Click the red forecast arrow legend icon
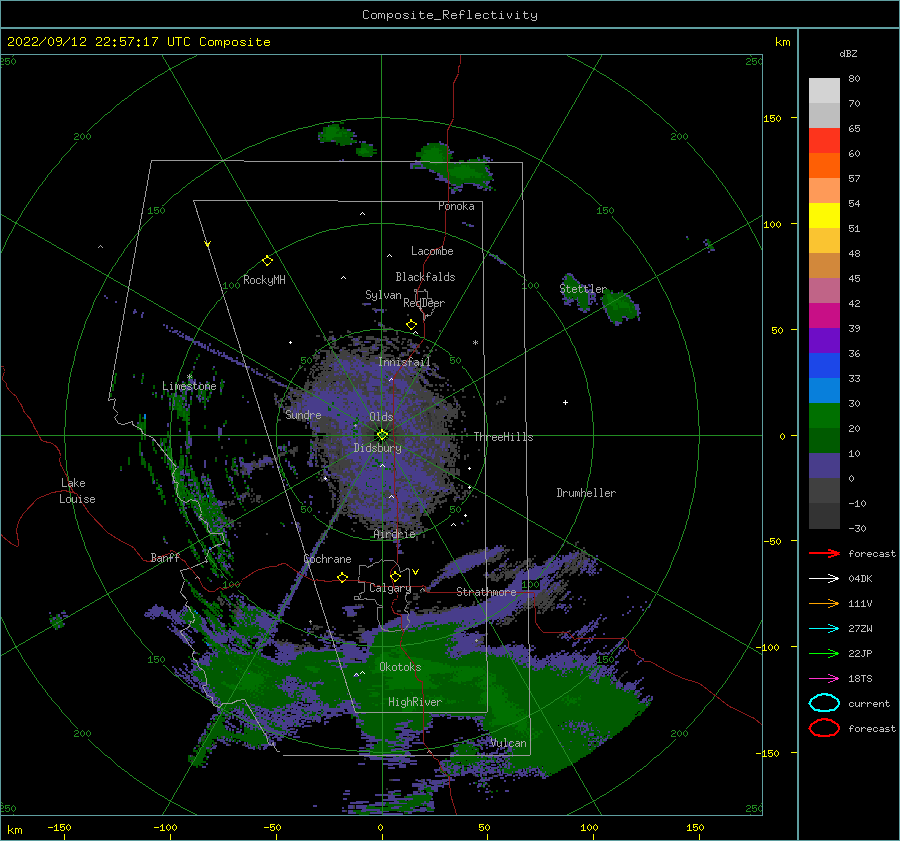The height and width of the screenshot is (841, 900). (x=824, y=553)
